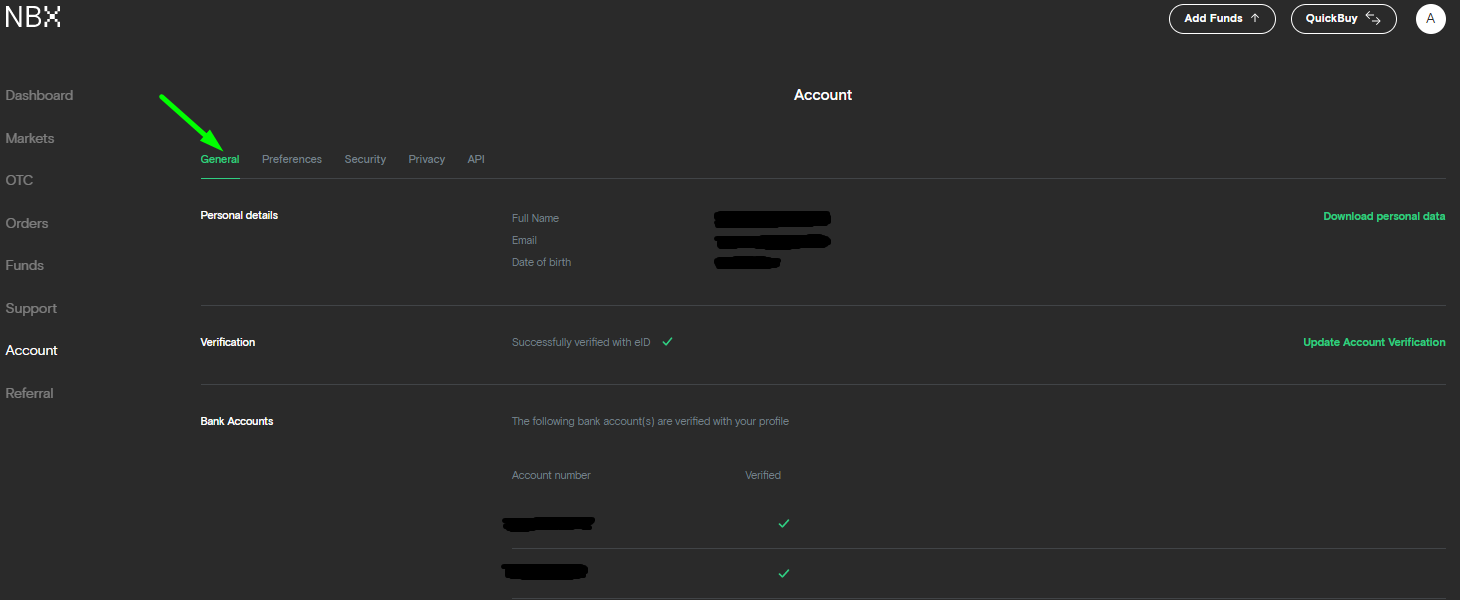
Task: Click the eID verification checkmark icon
Action: [x=667, y=342]
